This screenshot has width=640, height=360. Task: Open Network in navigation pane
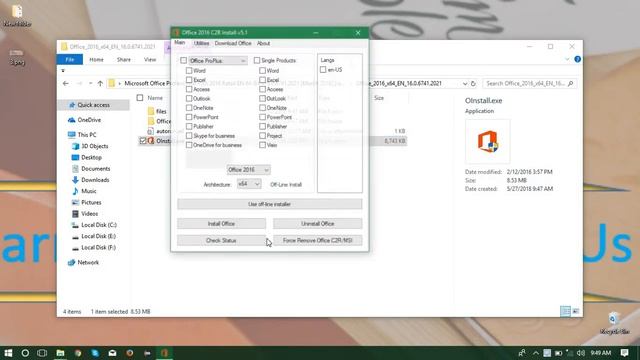tap(88, 262)
